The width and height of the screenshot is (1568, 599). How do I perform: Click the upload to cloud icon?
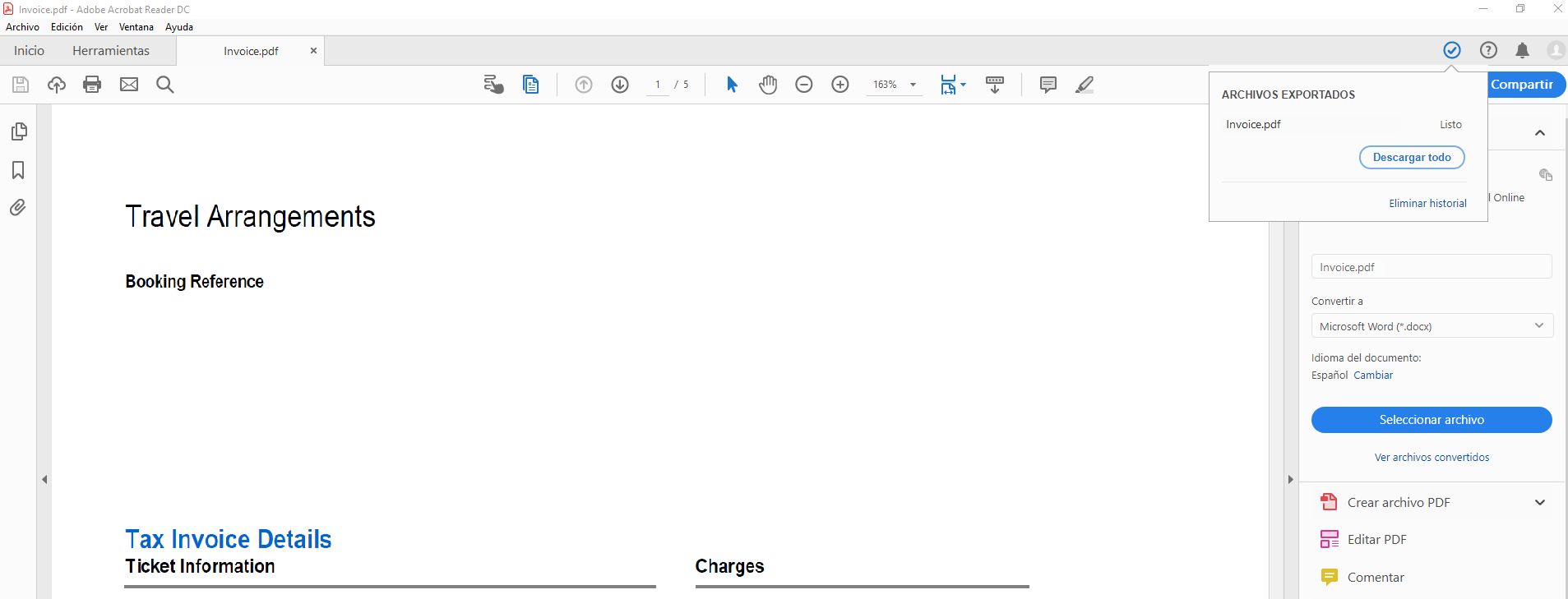click(x=57, y=85)
